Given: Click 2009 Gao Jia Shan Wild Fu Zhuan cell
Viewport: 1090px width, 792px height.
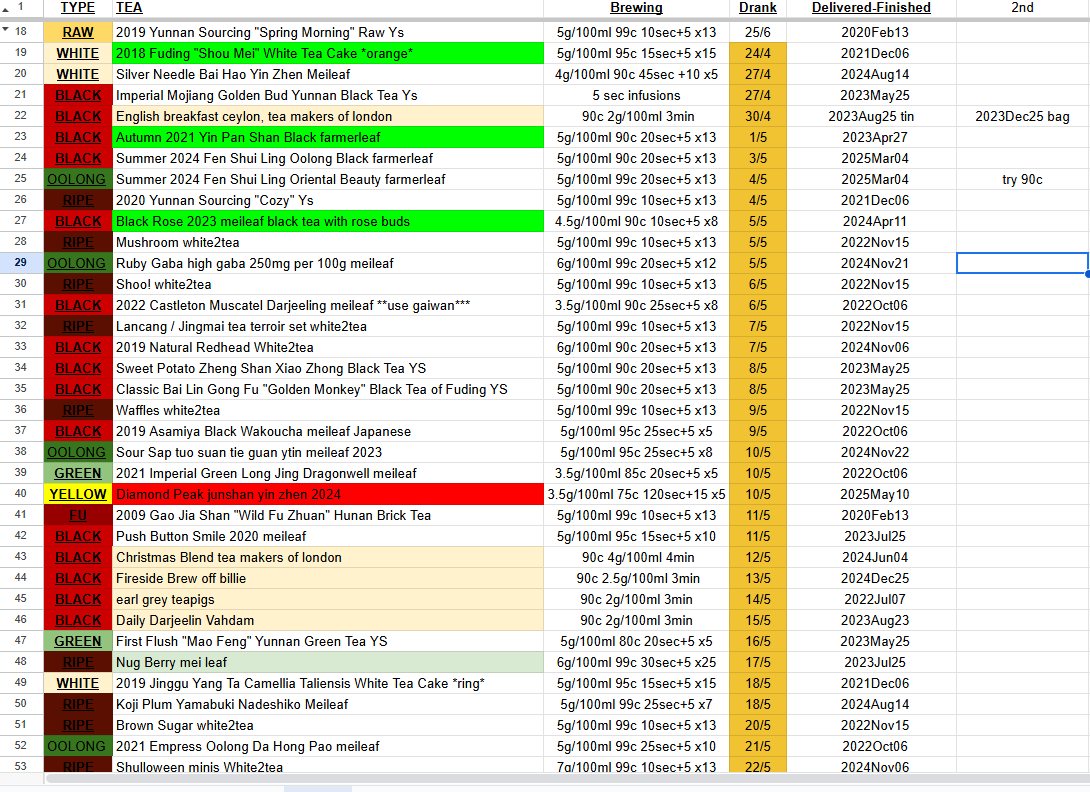Looking at the screenshot, I should pos(328,515).
